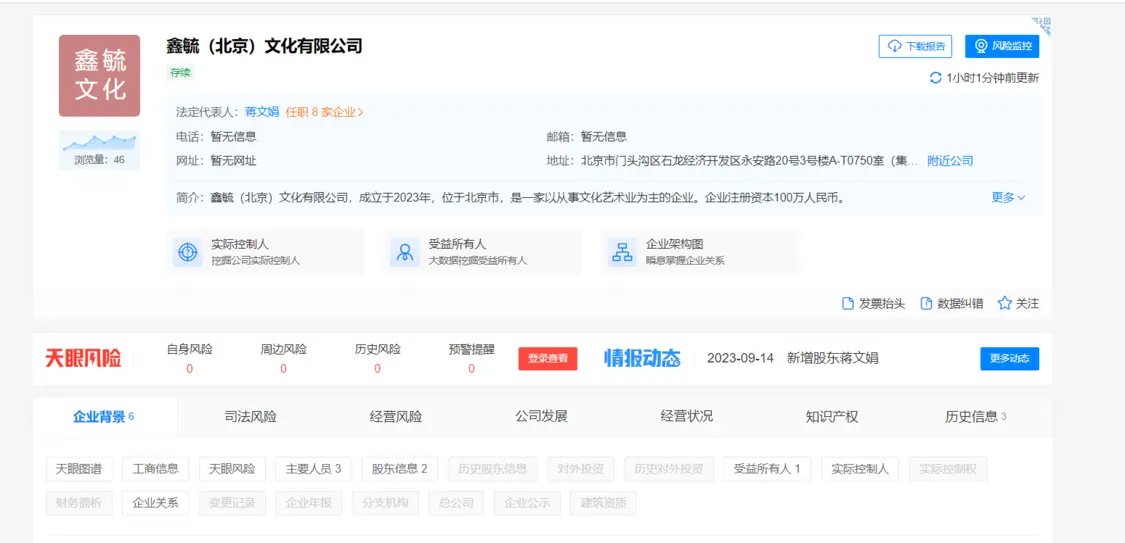Switch to the 历史信息 tab
Image resolution: width=1125 pixels, height=543 pixels.
click(976, 417)
